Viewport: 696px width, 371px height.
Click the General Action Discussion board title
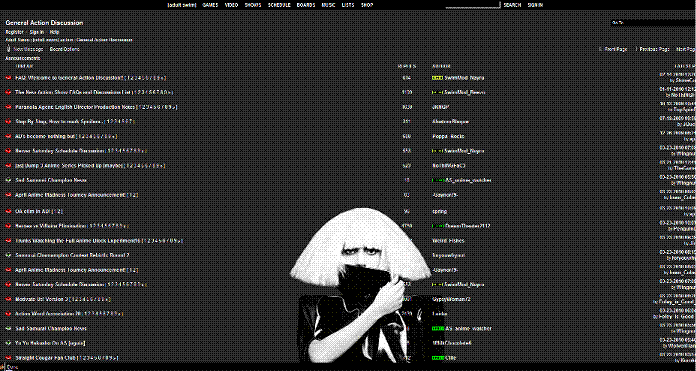click(x=44, y=23)
